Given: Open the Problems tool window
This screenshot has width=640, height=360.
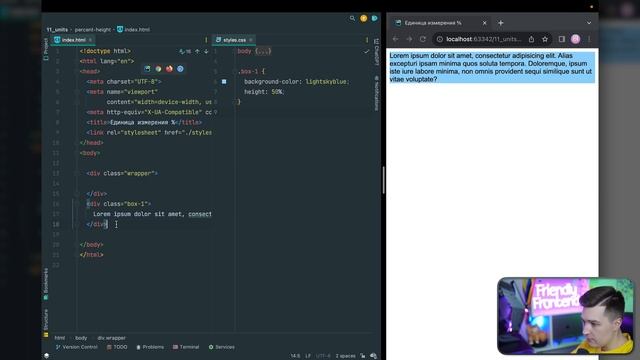Looking at the screenshot, I should (150, 347).
